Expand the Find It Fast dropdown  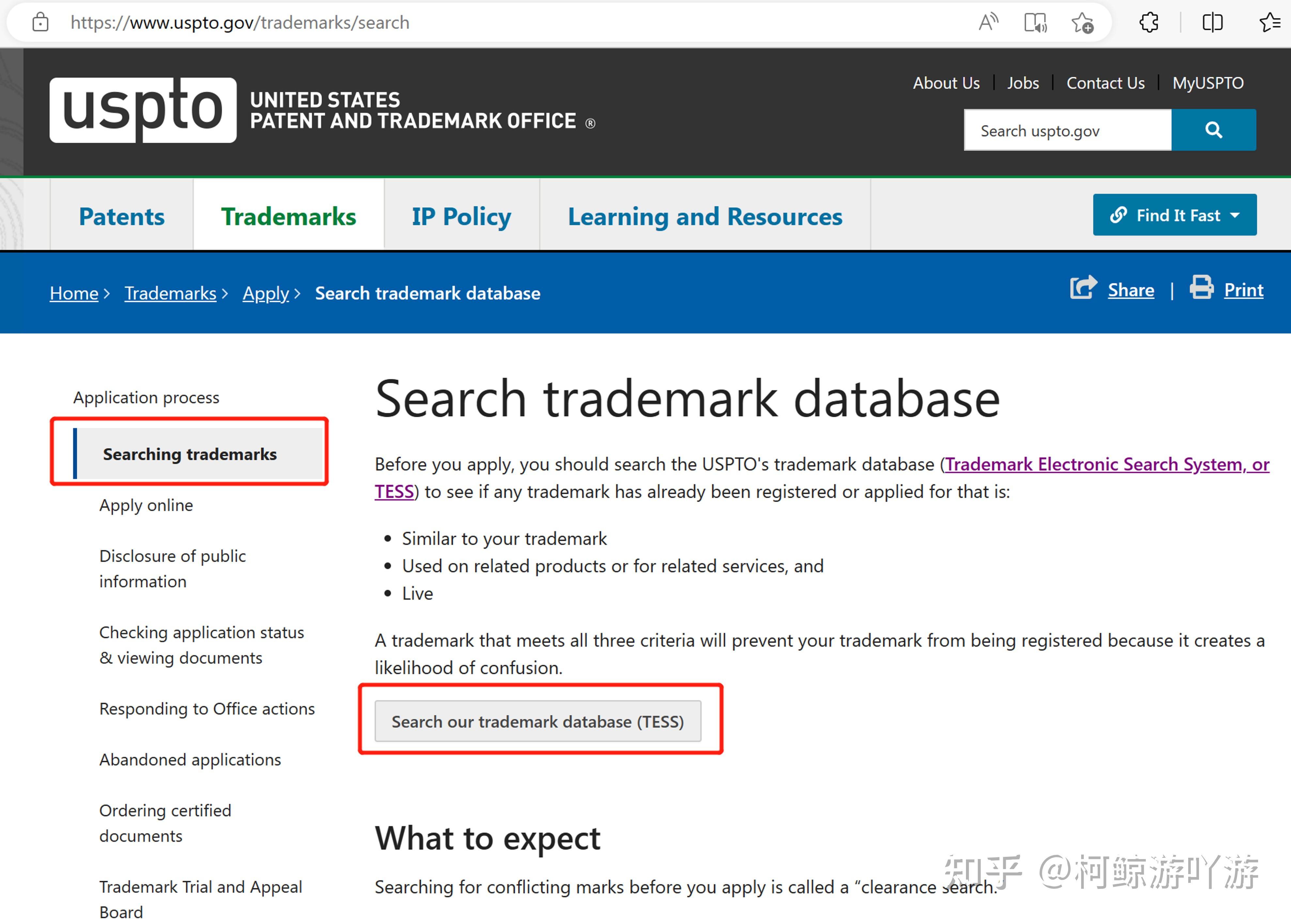pyautogui.click(x=1174, y=215)
